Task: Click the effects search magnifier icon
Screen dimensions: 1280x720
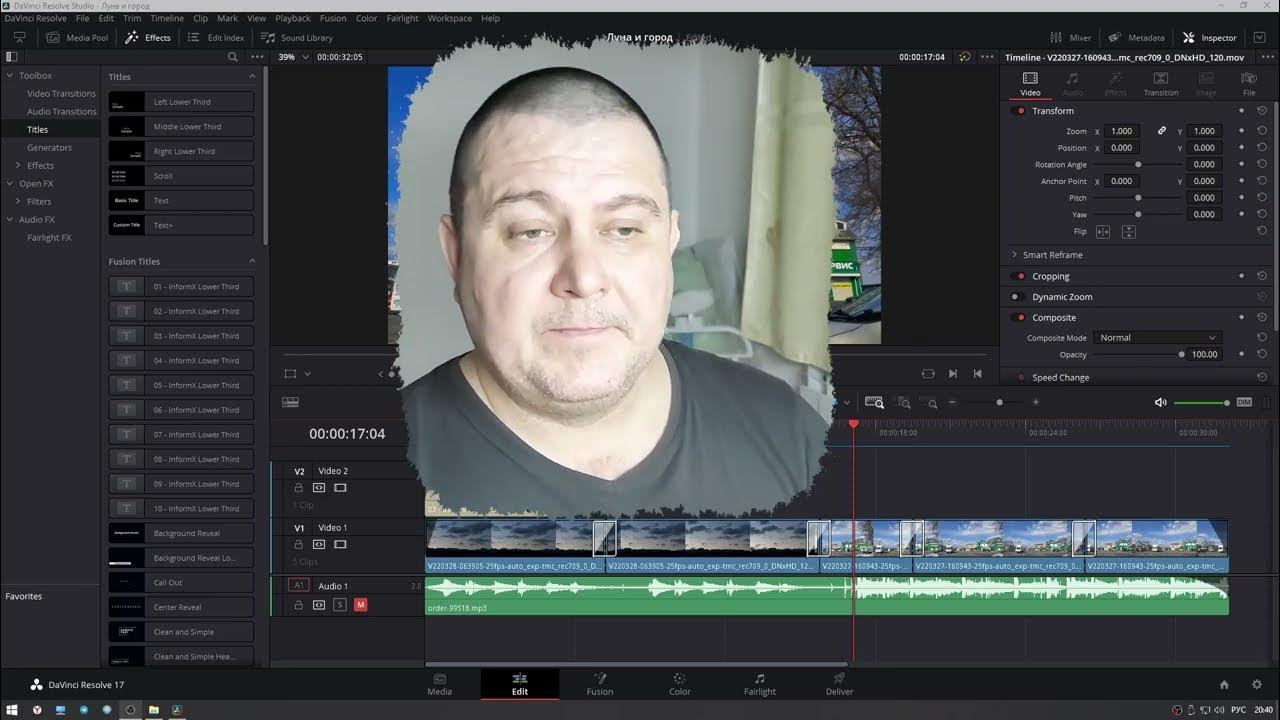Action: coord(233,57)
